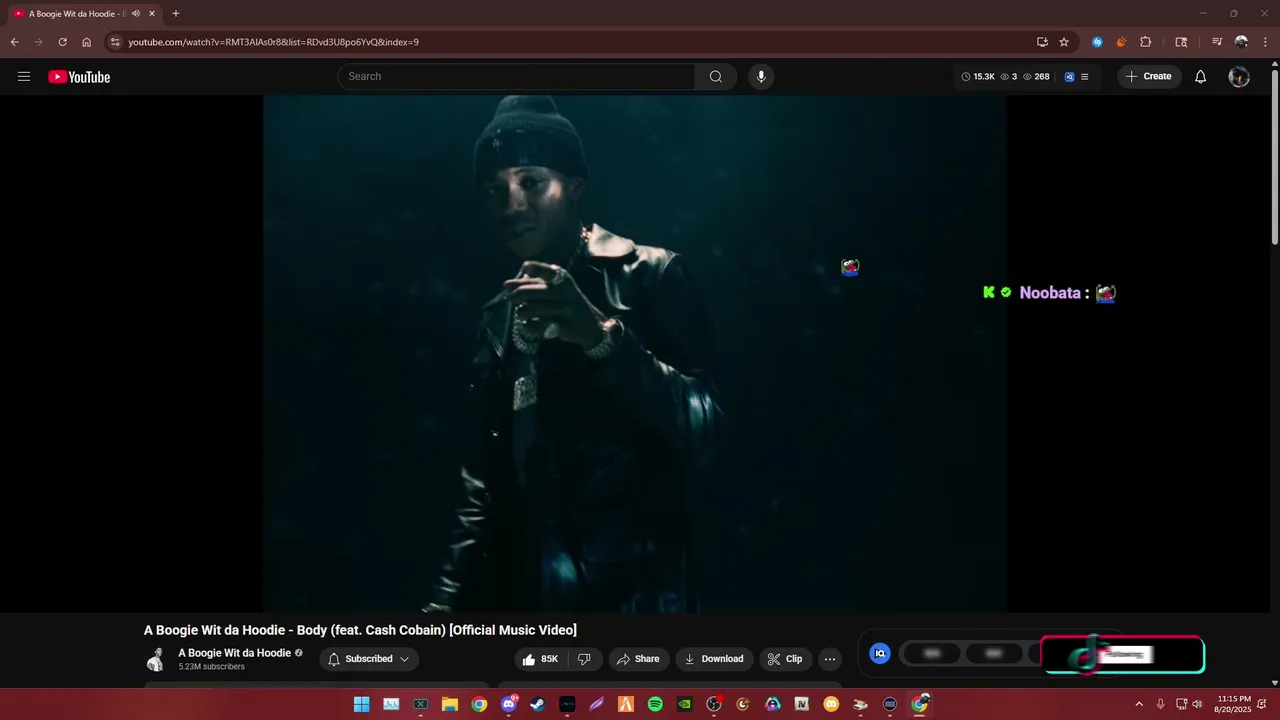Open Spotify from the taskbar

[655, 704]
